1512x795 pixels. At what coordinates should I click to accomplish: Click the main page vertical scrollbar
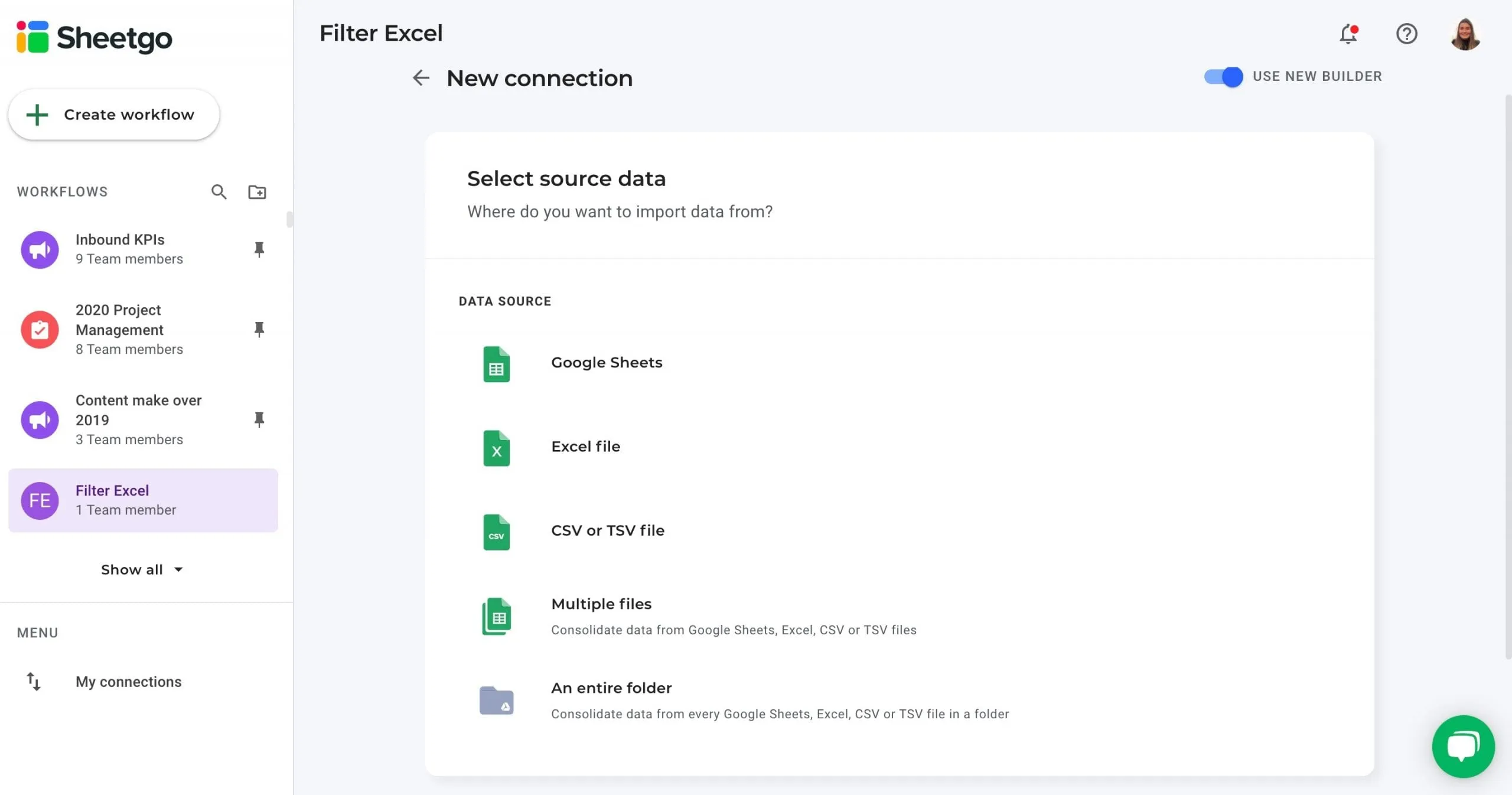(1508, 377)
